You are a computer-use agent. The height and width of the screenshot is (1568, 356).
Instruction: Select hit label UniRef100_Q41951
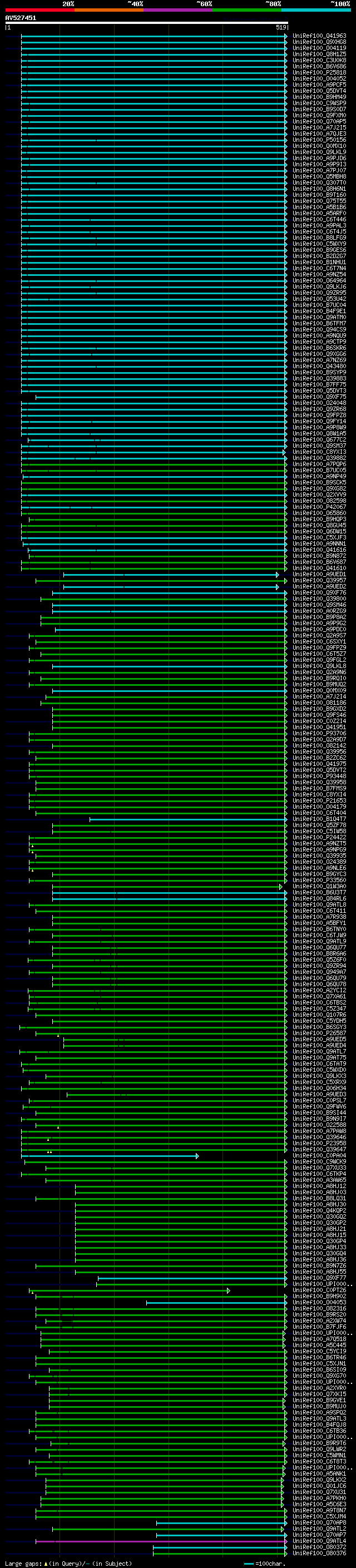click(x=319, y=727)
